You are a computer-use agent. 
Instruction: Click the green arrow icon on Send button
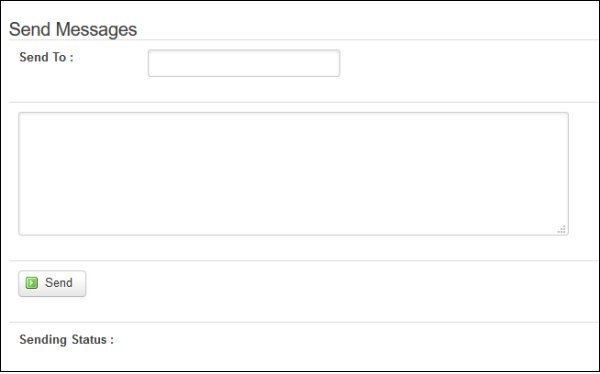click(32, 283)
